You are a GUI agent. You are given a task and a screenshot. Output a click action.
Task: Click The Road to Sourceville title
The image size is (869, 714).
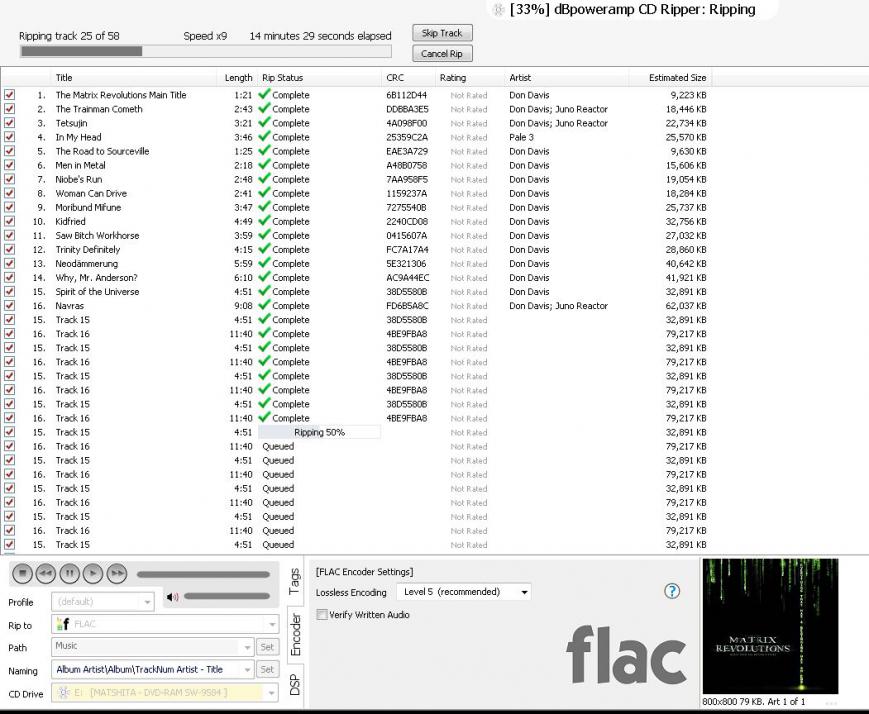[x=102, y=151]
